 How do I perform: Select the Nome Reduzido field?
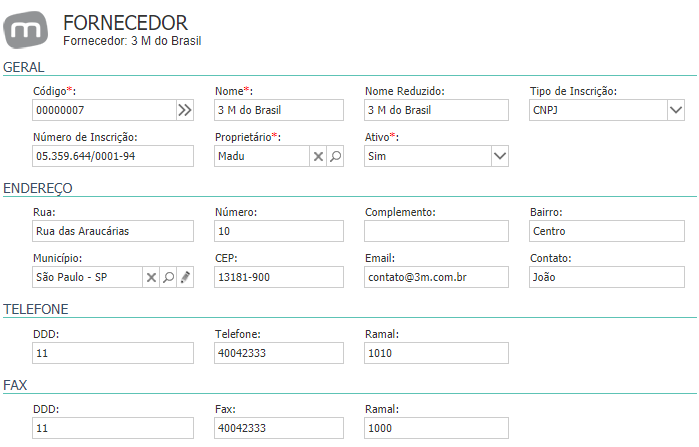(x=436, y=110)
